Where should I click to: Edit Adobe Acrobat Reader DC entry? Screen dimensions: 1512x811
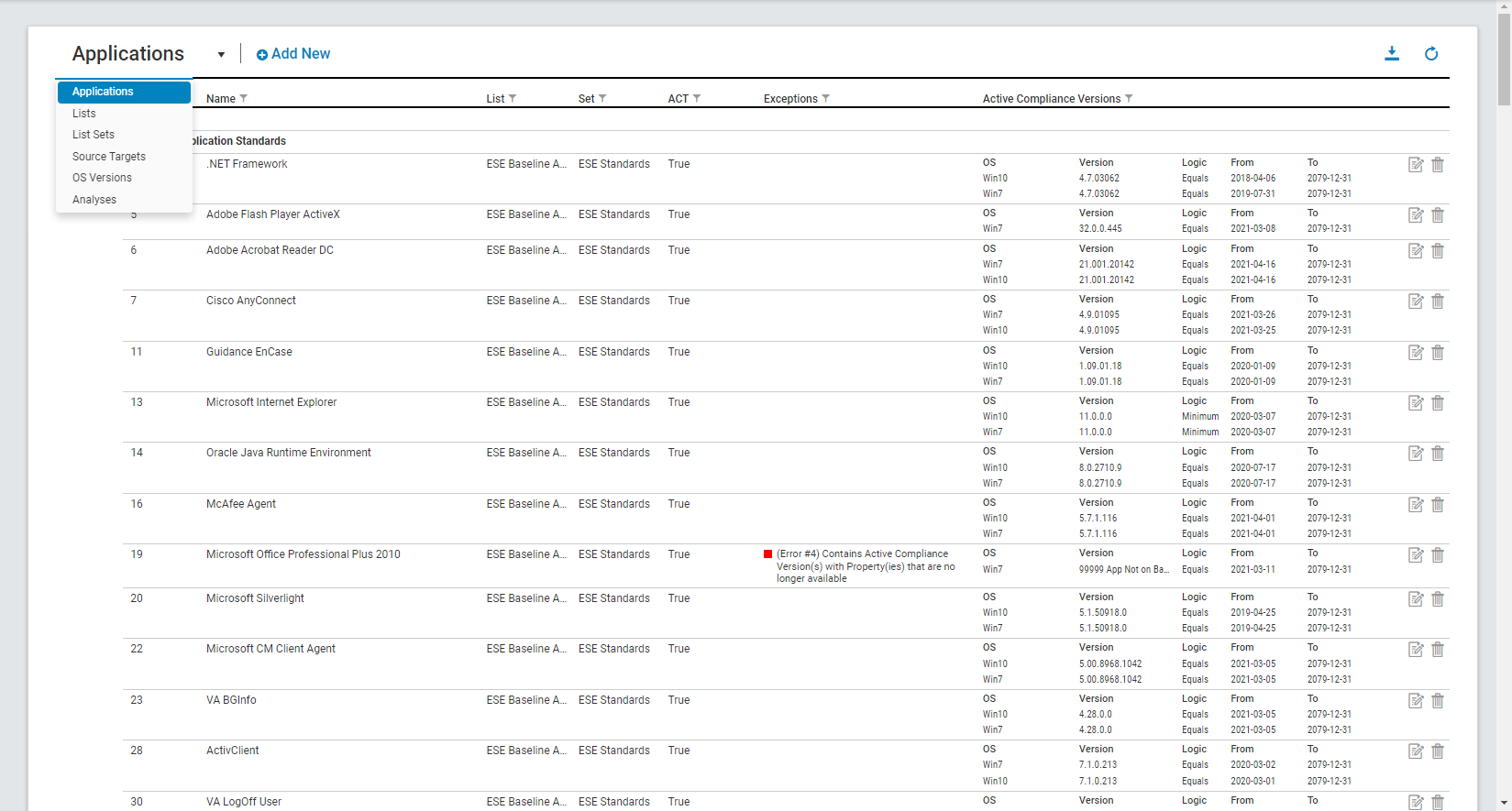coord(1416,251)
